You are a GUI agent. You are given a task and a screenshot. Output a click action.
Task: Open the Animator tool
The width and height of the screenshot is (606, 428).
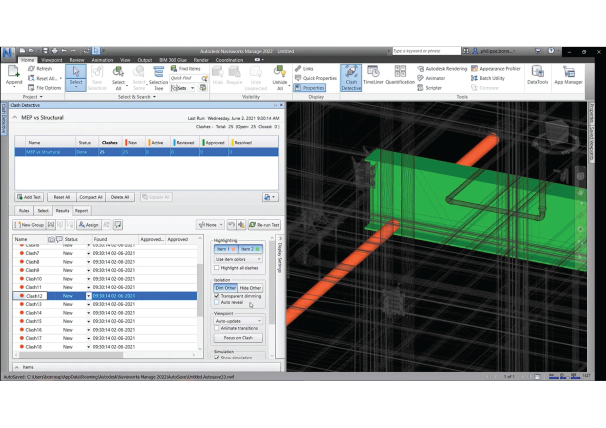(431, 78)
